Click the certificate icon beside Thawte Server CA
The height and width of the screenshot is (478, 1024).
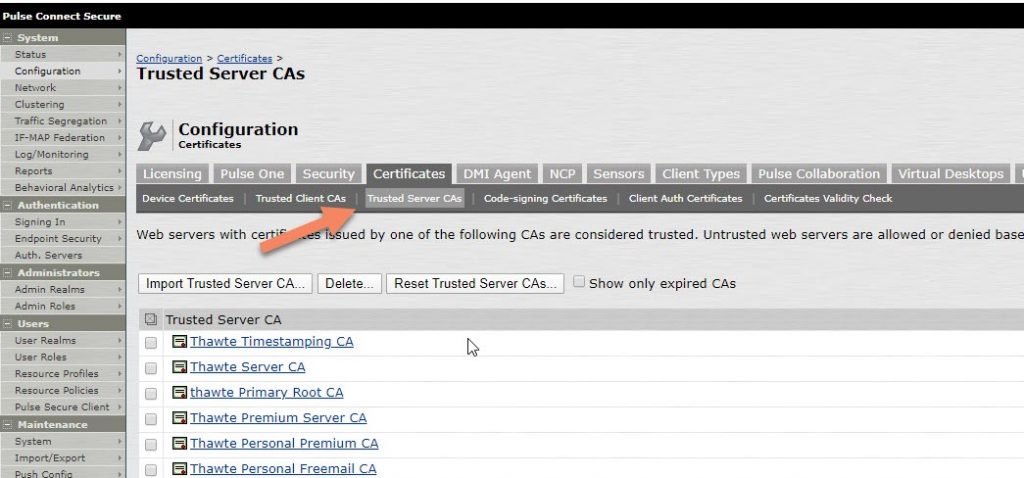click(180, 367)
